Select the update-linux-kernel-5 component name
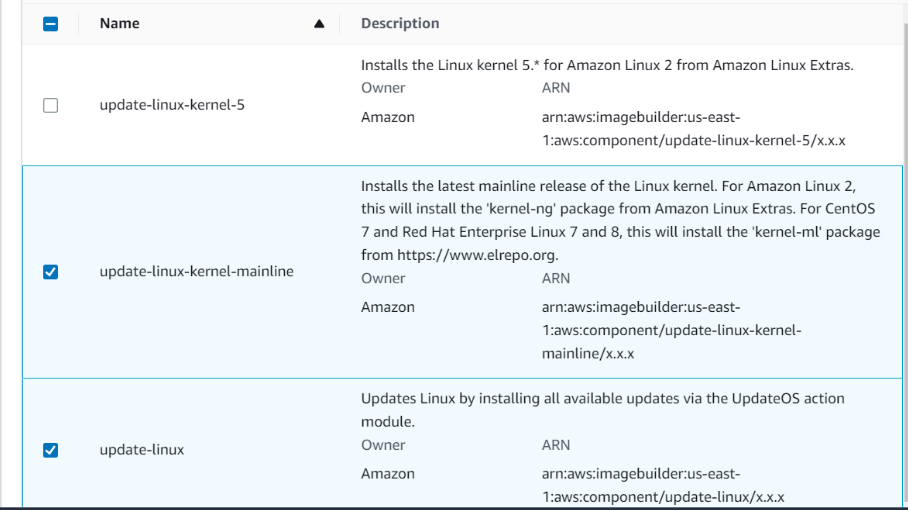908x510 pixels. [172, 104]
